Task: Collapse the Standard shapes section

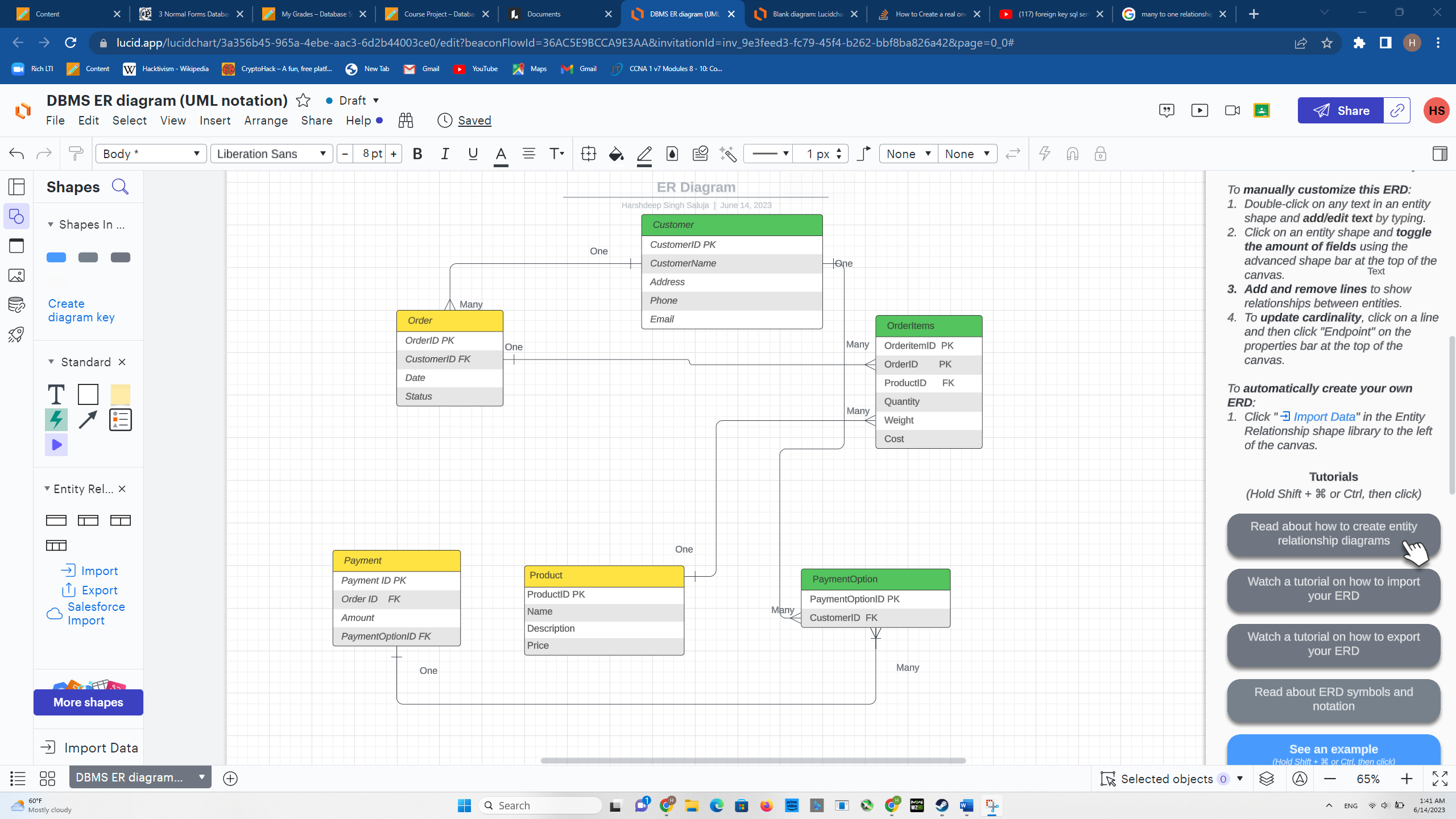Action: click(x=50, y=362)
